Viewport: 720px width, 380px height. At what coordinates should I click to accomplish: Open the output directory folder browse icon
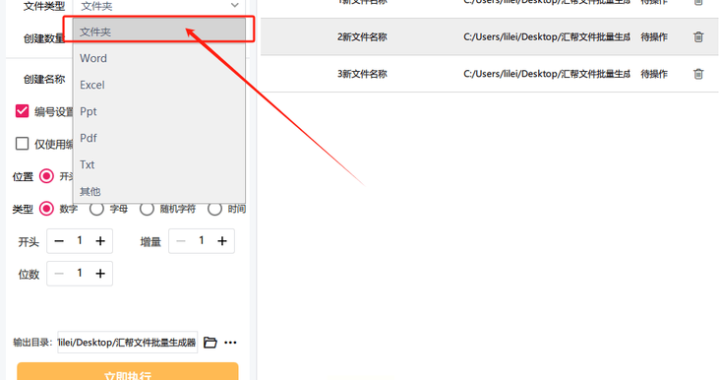(x=210, y=342)
